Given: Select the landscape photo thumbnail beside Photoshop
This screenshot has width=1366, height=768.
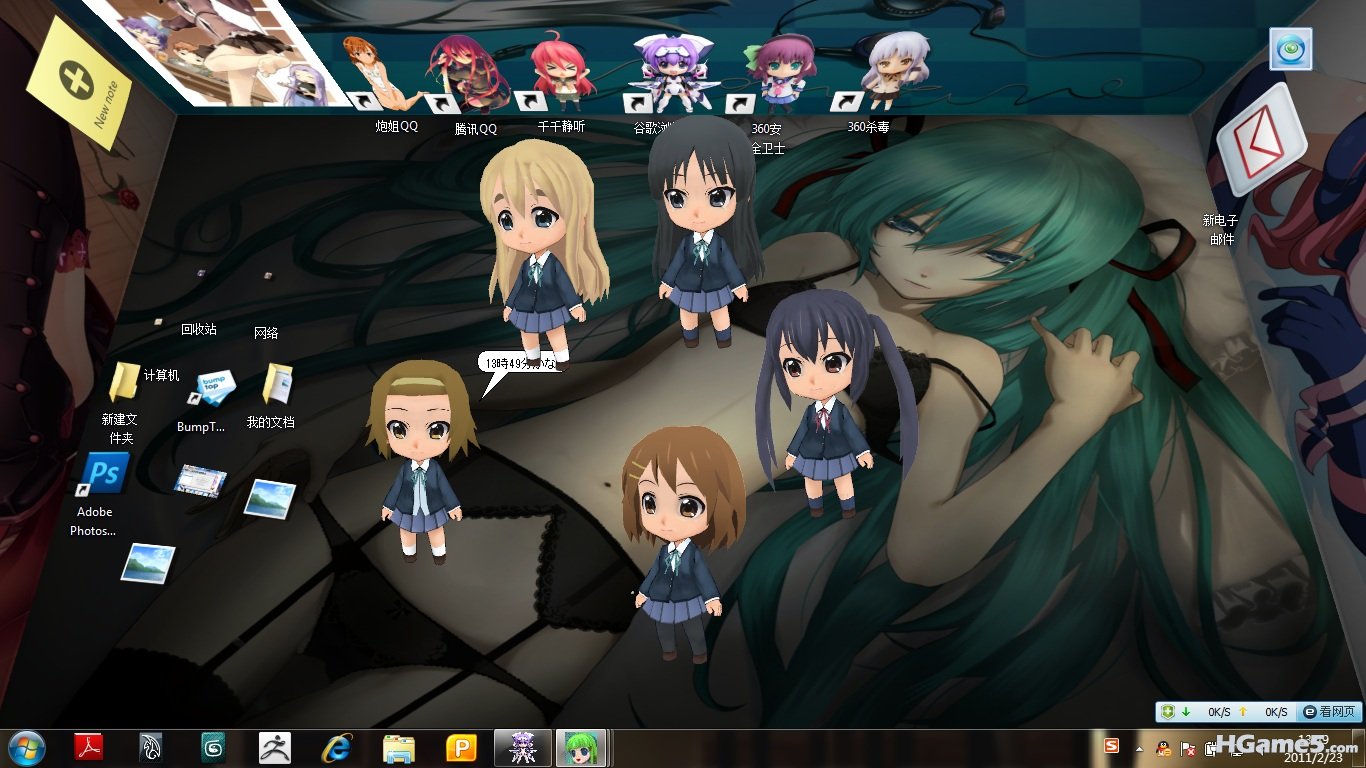Looking at the screenshot, I should pos(269,498).
